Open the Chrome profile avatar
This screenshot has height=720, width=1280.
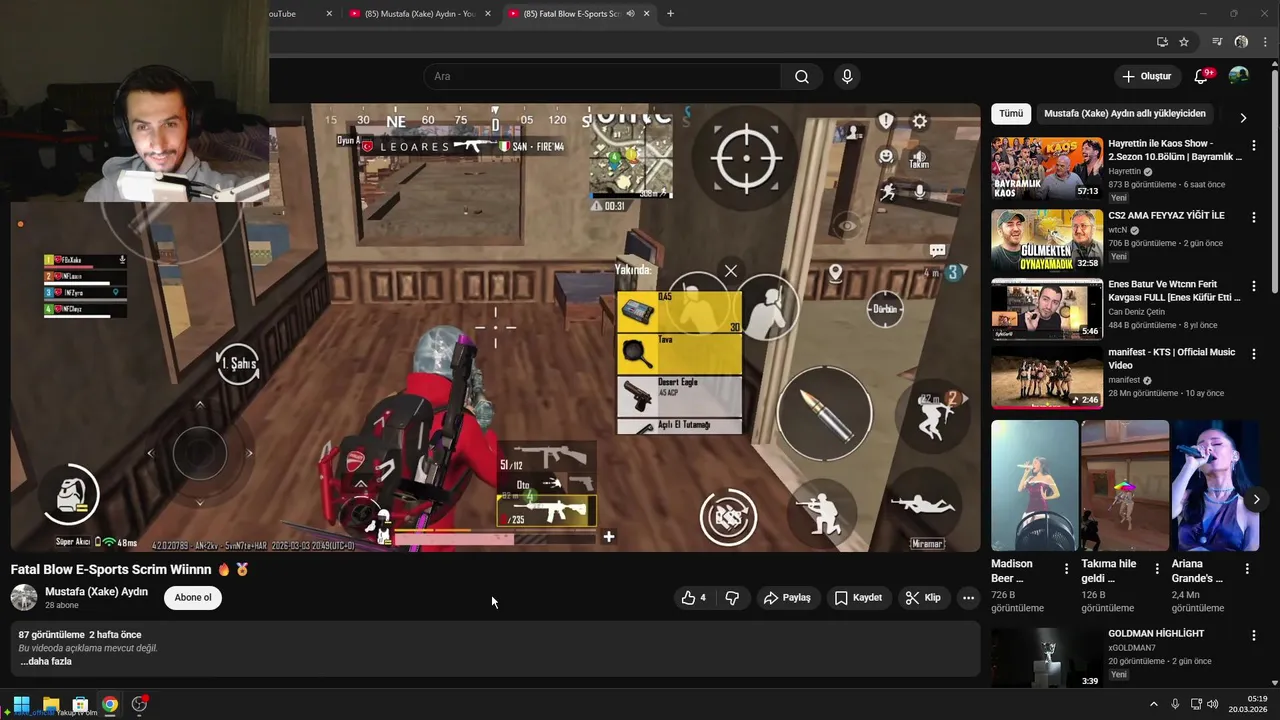pos(1241,42)
